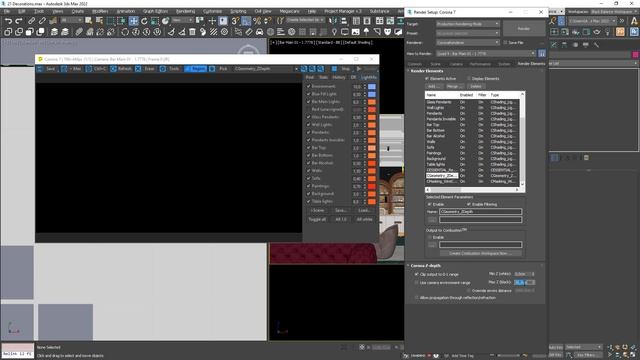
Task: Click the trash can icon in second toolbar row
Action: click(x=192, y=31)
